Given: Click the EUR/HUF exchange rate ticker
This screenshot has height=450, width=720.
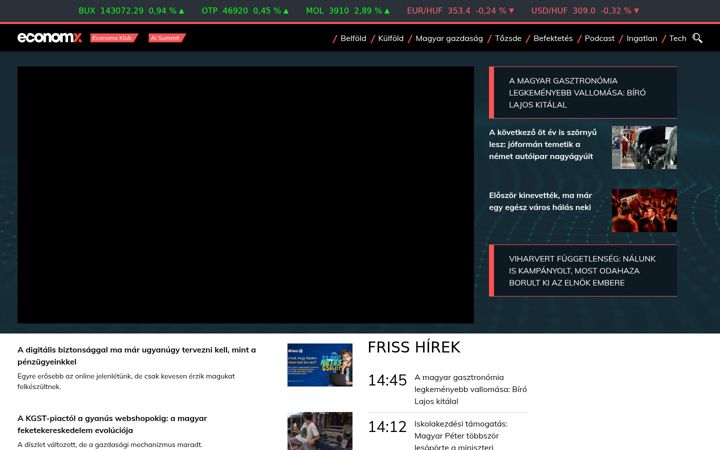Looking at the screenshot, I should 461,11.
